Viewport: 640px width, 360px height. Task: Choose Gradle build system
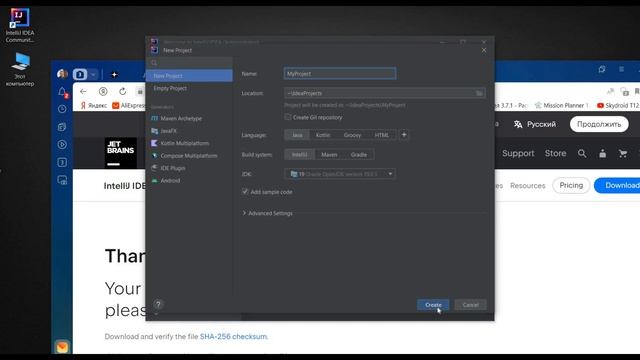pyautogui.click(x=359, y=155)
